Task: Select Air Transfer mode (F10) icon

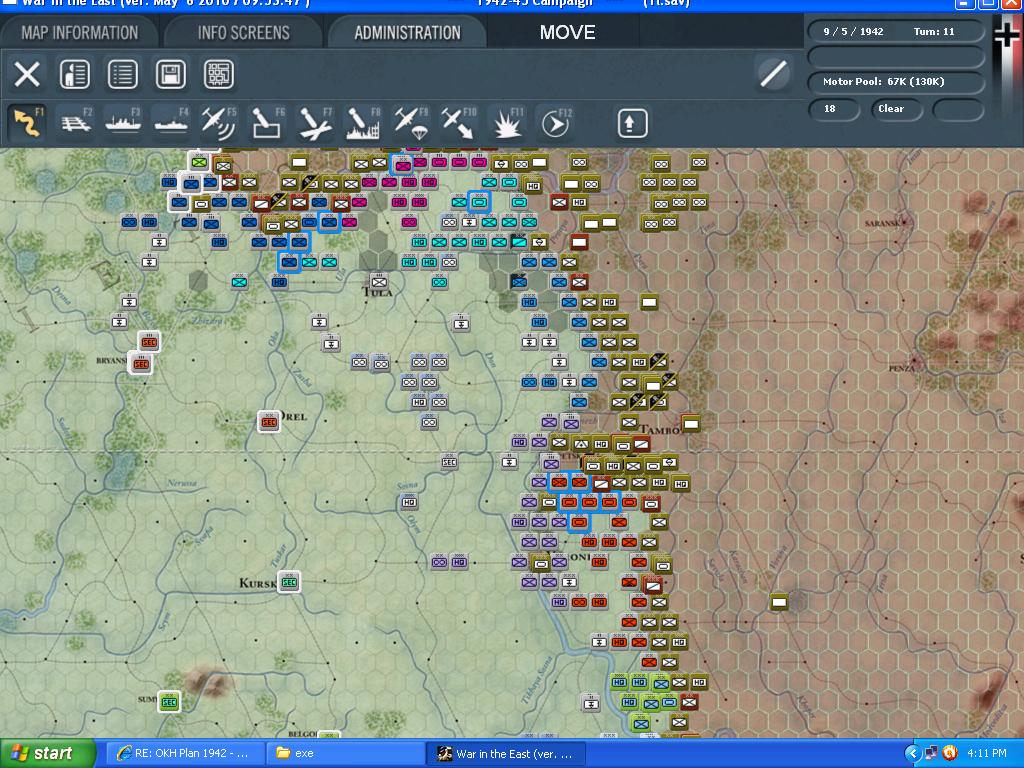Action: point(459,123)
